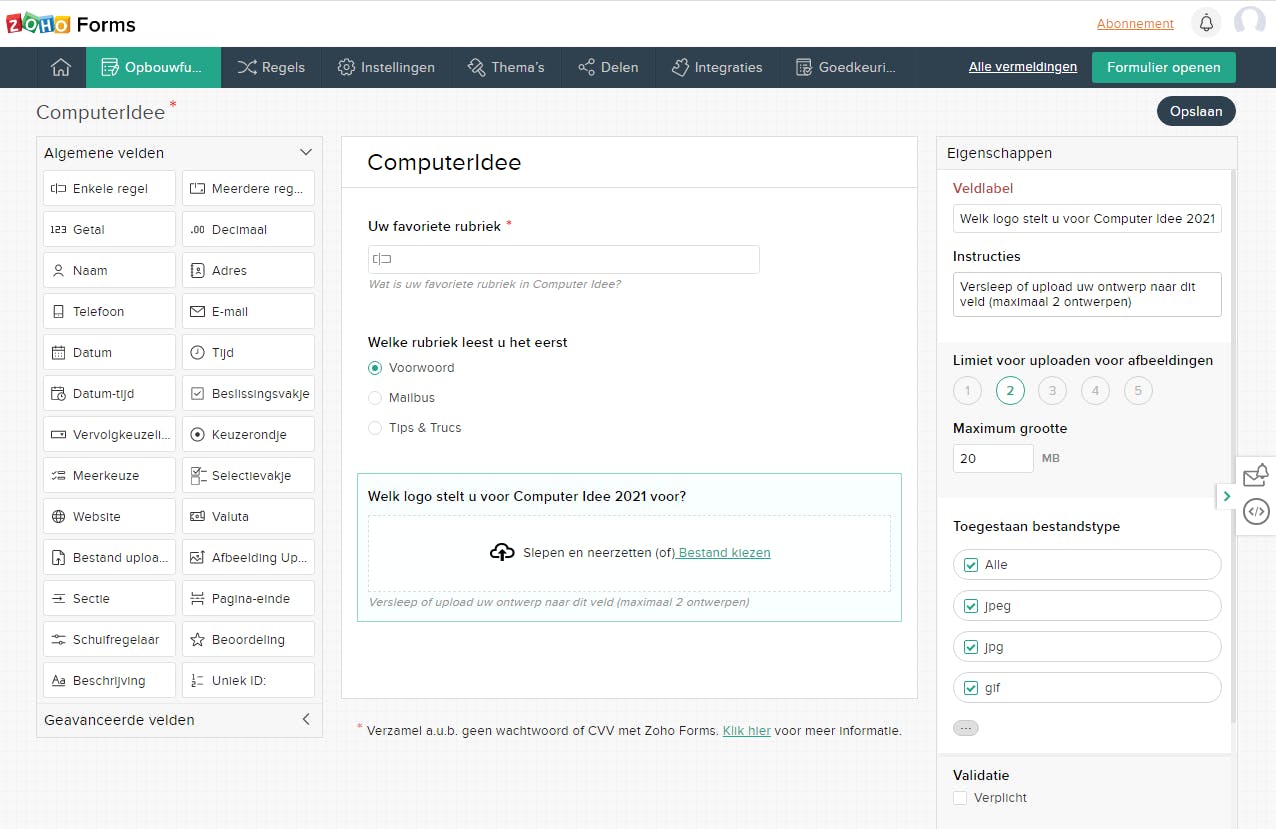Open the email notification icon on right edge

click(1256, 475)
